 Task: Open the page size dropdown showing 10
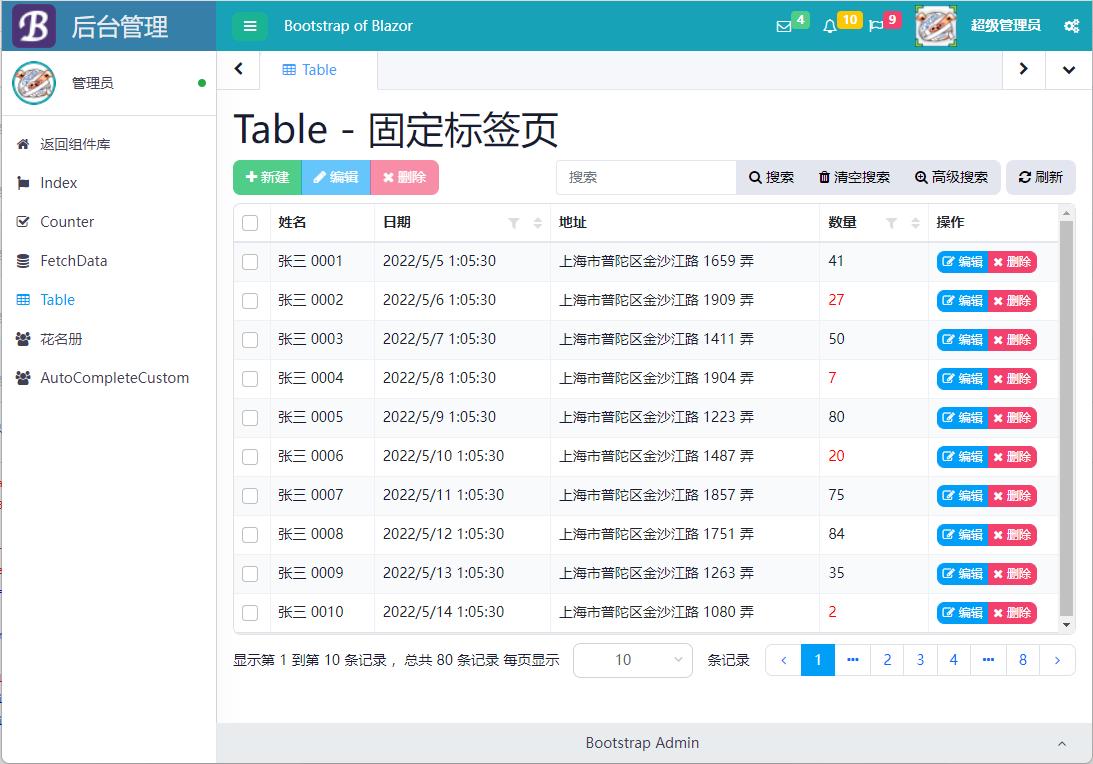click(x=632, y=659)
